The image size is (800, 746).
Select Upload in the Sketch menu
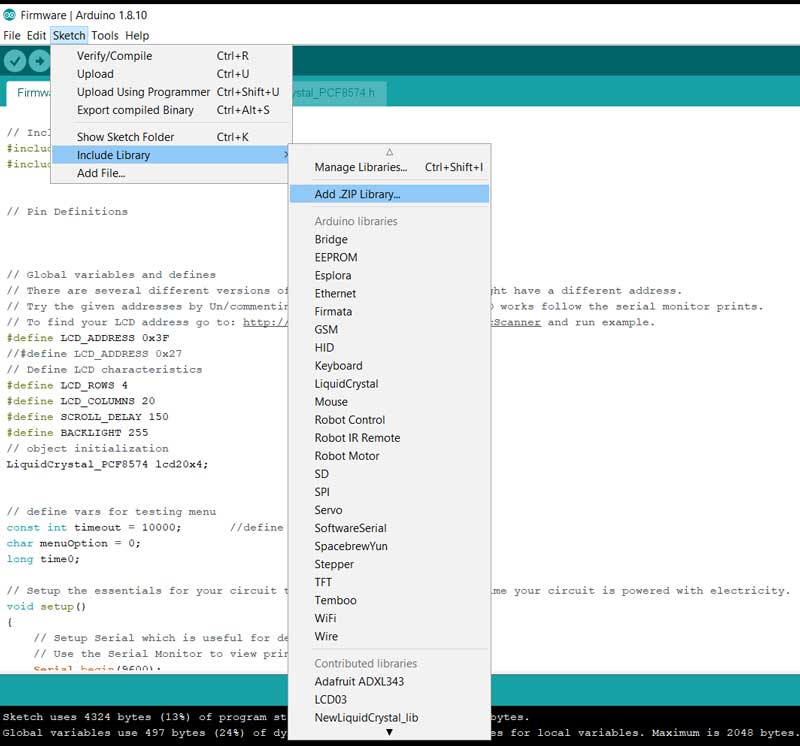click(x=171, y=74)
